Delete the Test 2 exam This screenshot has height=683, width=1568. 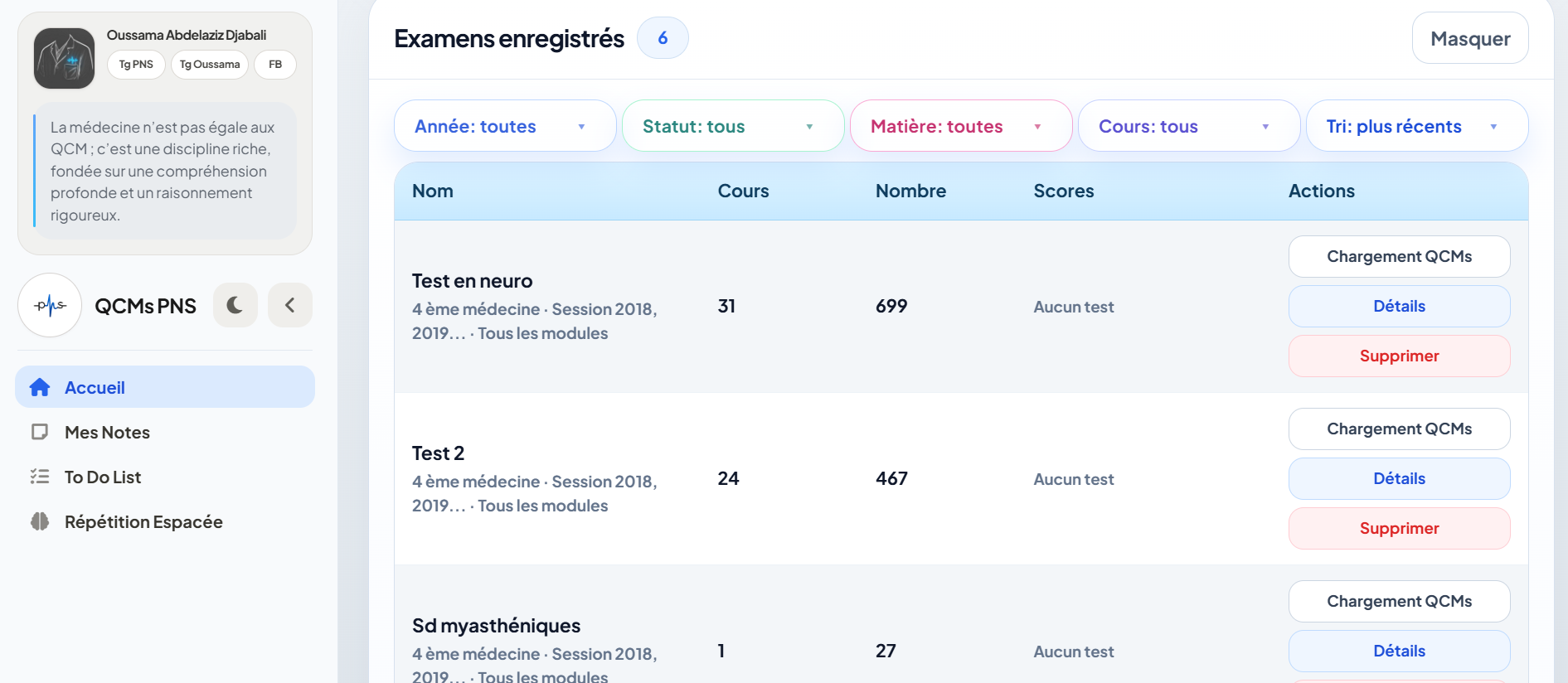click(1399, 528)
